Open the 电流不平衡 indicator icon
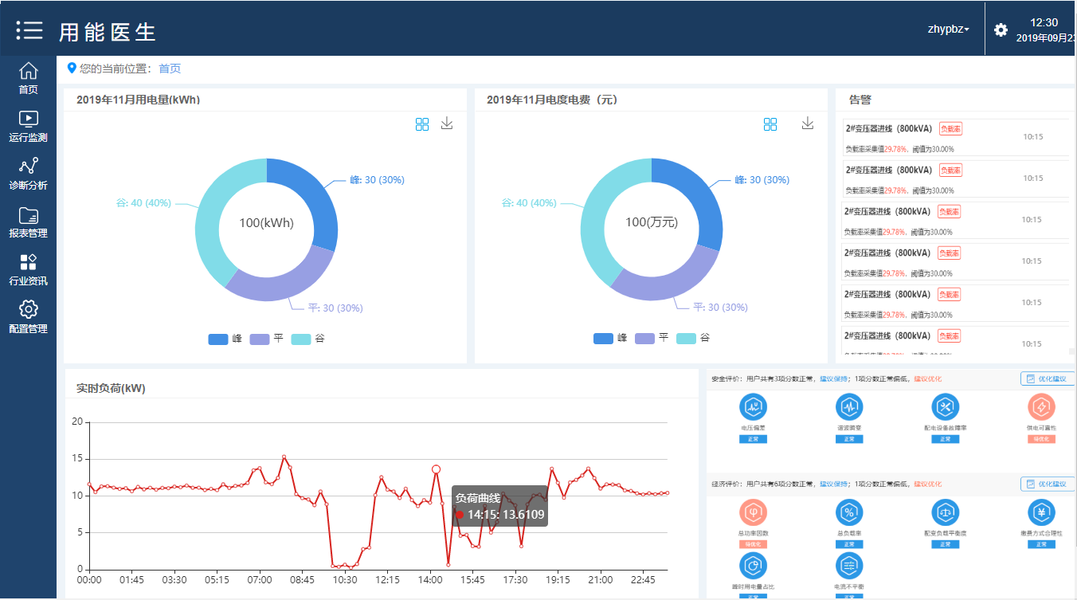The height and width of the screenshot is (600, 1077). [849, 566]
